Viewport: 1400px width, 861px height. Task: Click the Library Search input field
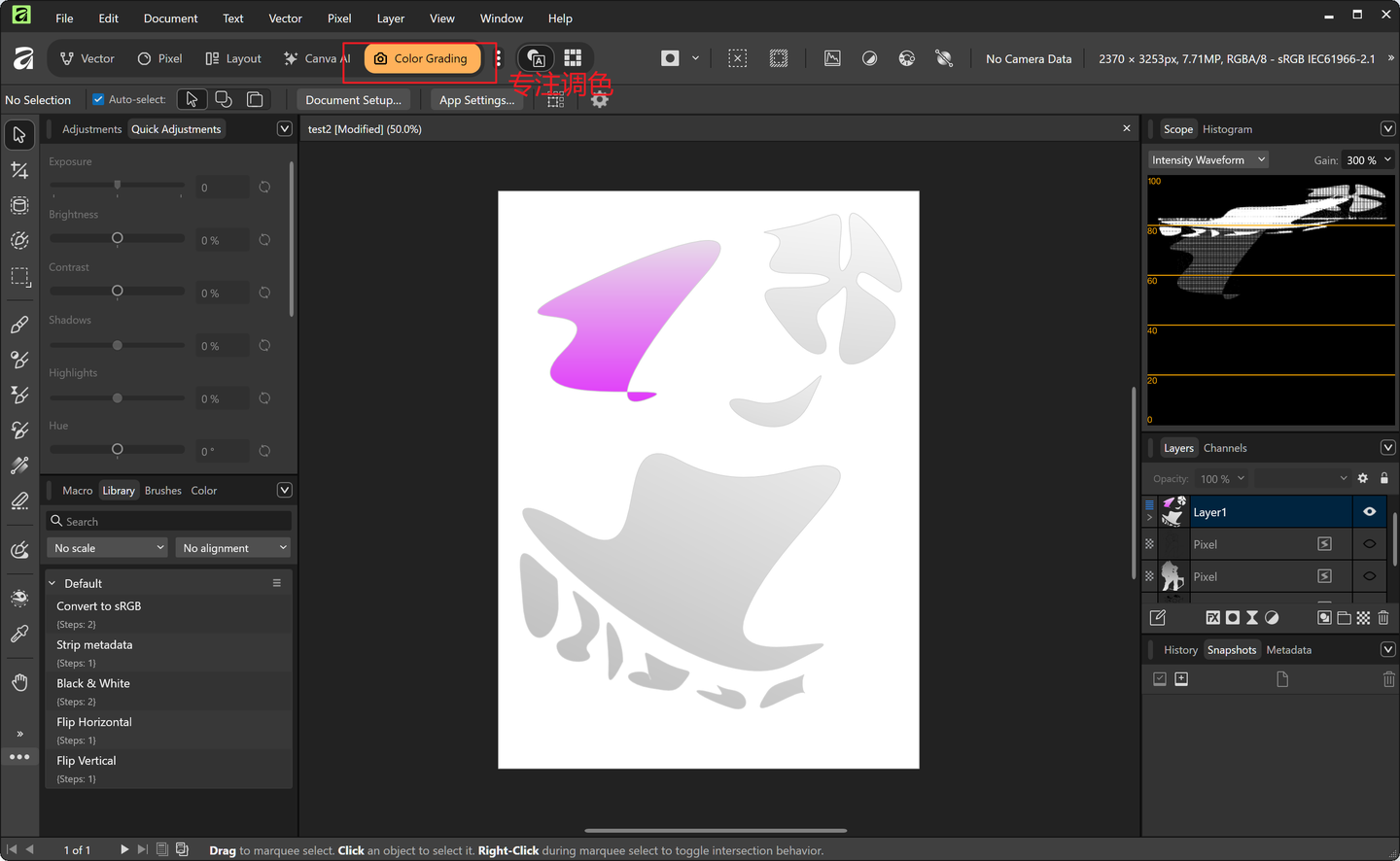(x=169, y=521)
